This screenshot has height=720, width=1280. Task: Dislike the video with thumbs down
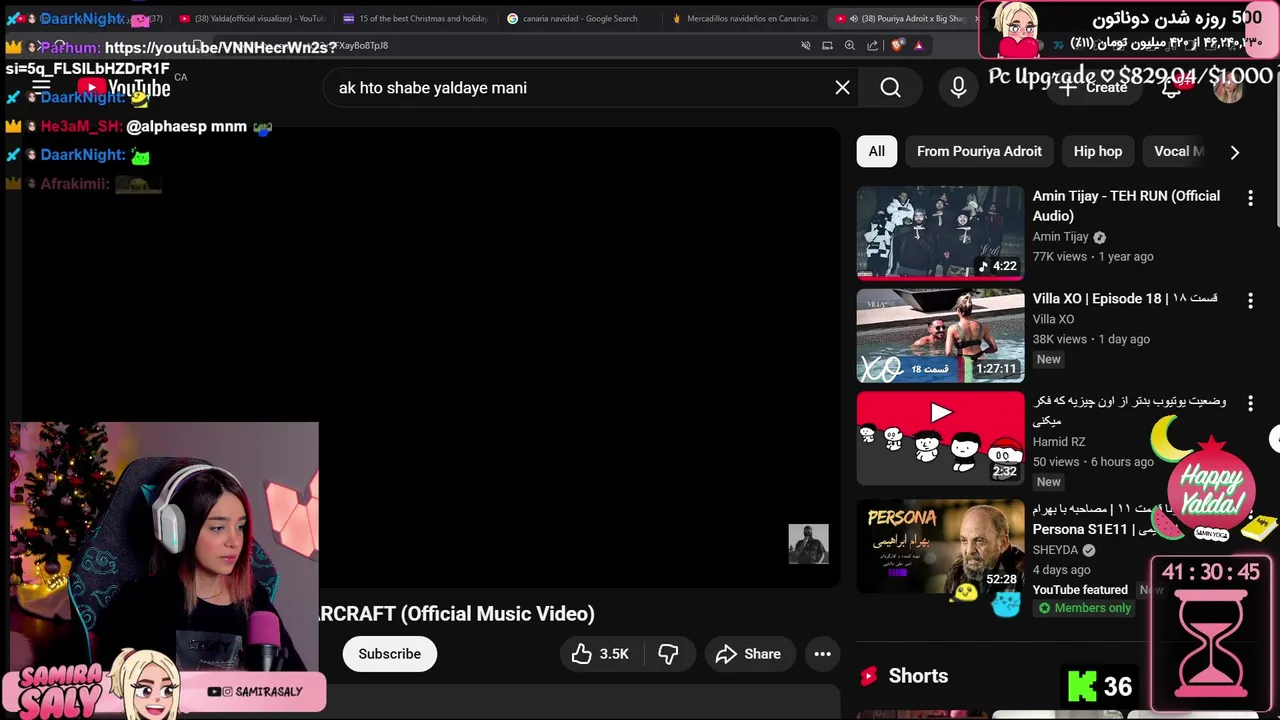click(668, 654)
